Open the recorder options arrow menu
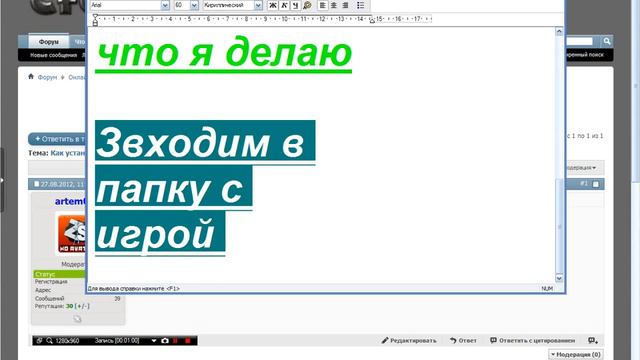The image size is (640, 360). click(154, 340)
